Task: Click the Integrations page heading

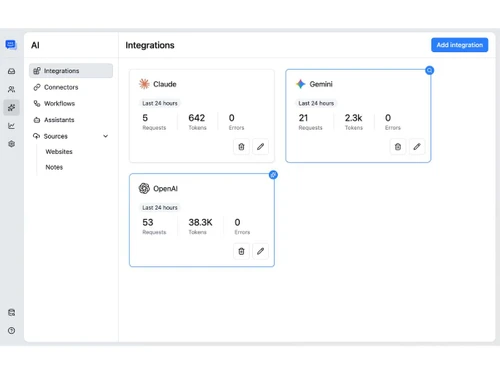Action: (150, 45)
